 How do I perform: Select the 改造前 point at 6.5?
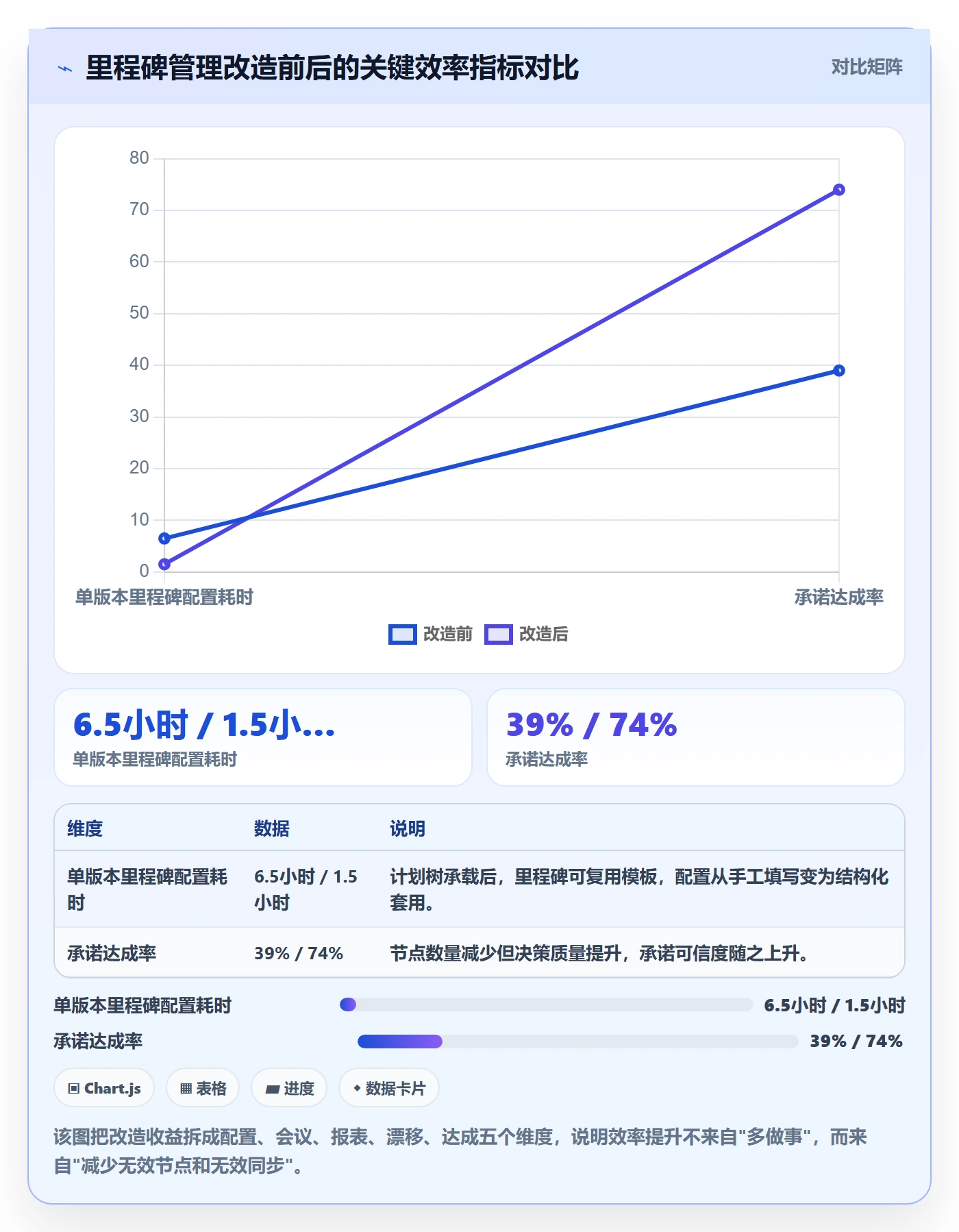(x=164, y=539)
